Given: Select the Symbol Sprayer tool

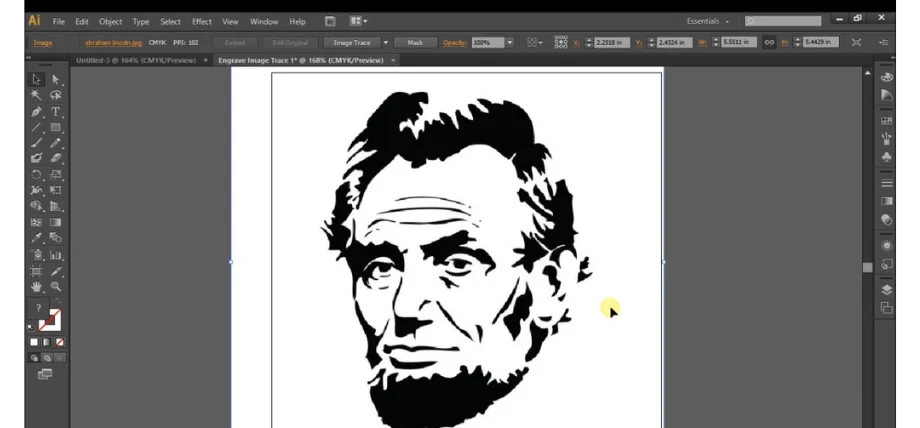Looking at the screenshot, I should 36,255.
